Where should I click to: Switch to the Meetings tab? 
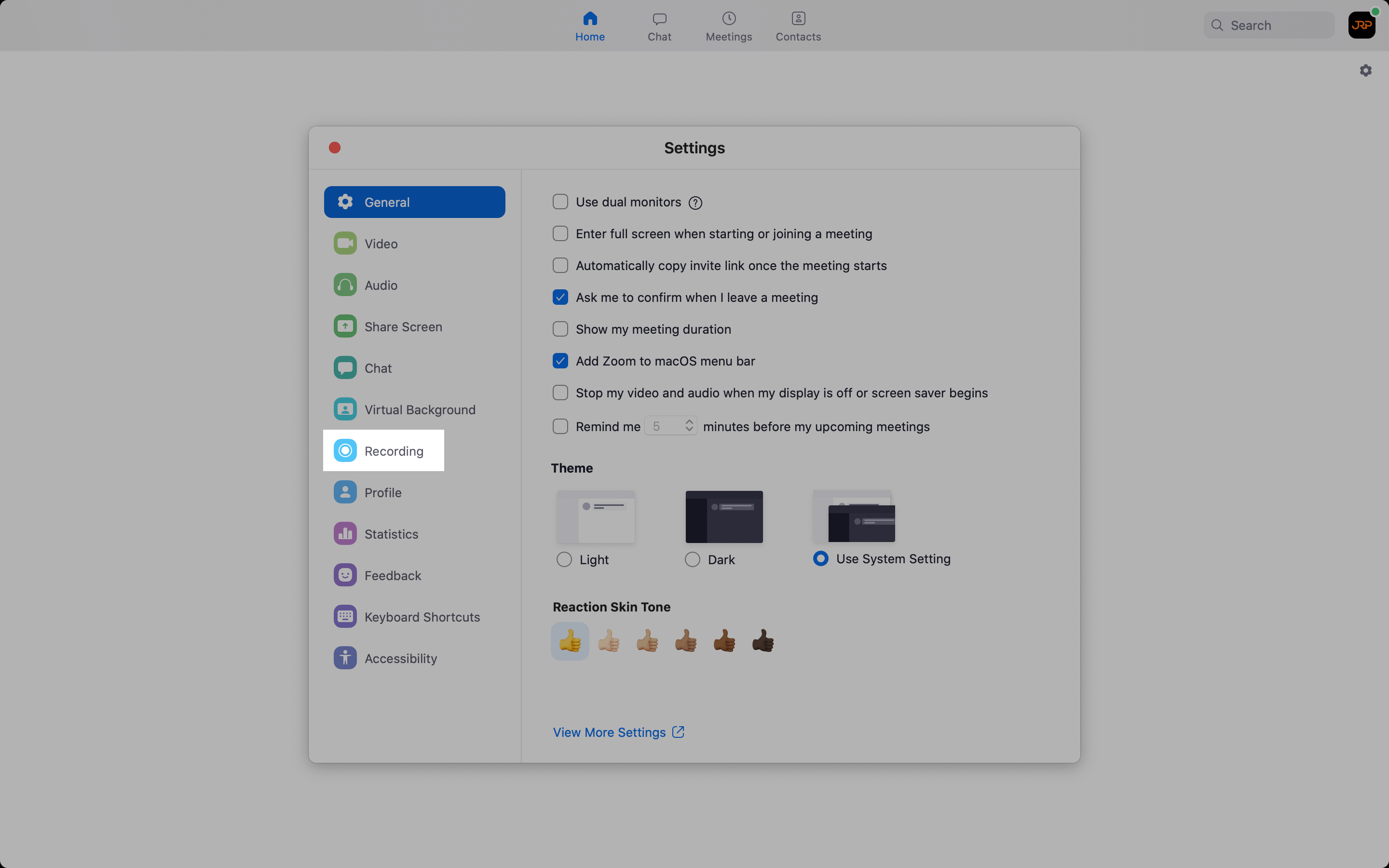click(x=728, y=25)
